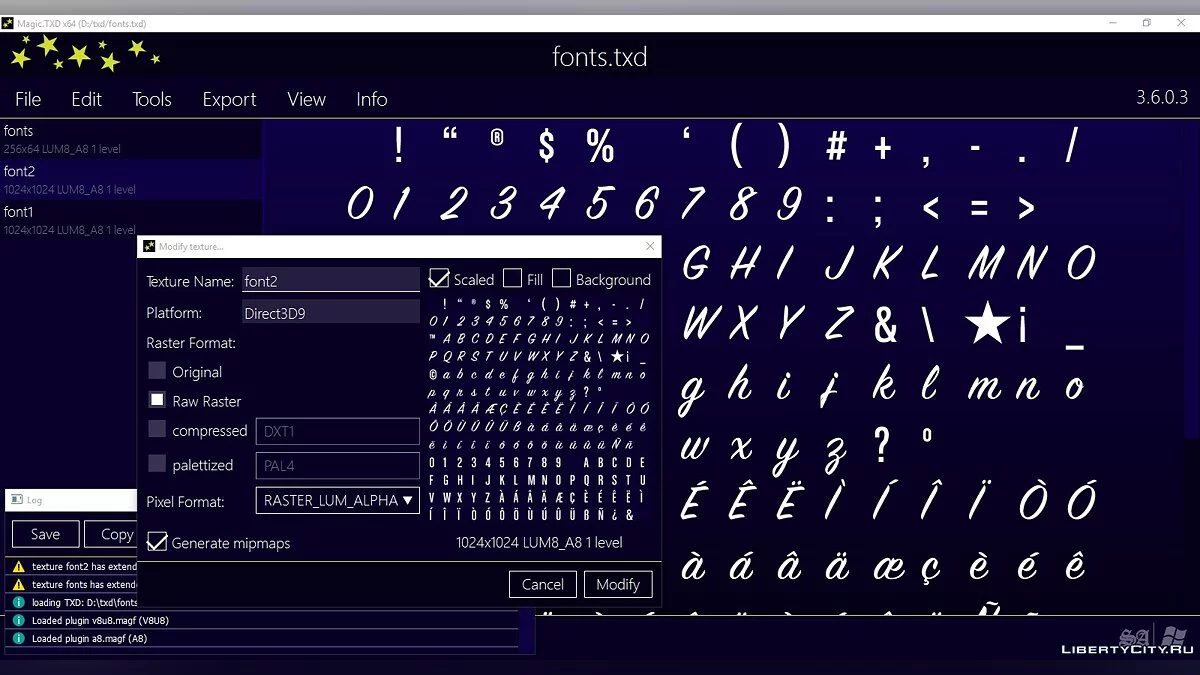Screen dimensions: 1200x675
Task: Close the Modify texture dialog
Action: (x=650, y=246)
